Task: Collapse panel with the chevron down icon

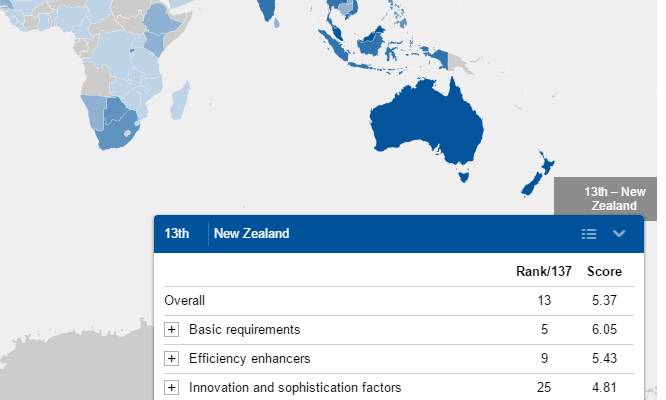Action: click(x=619, y=234)
